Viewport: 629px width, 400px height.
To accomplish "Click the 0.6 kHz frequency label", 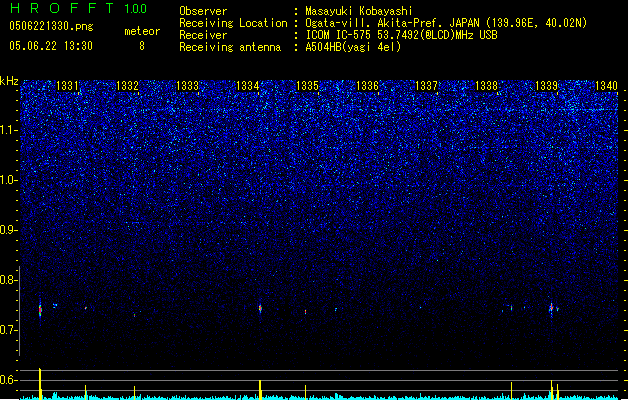I will tap(9, 380).
